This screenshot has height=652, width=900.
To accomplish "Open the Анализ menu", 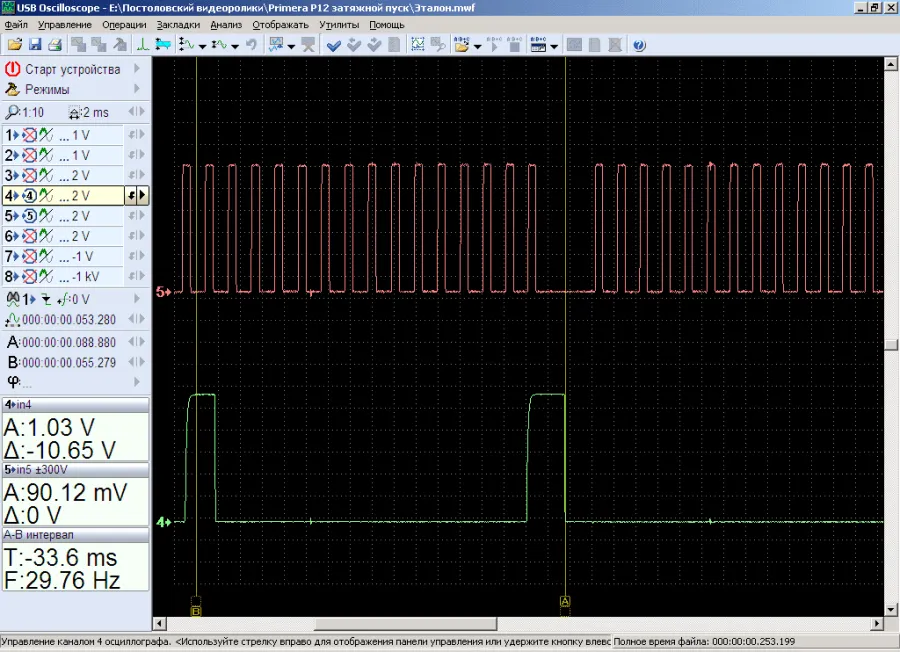I will tap(226, 25).
